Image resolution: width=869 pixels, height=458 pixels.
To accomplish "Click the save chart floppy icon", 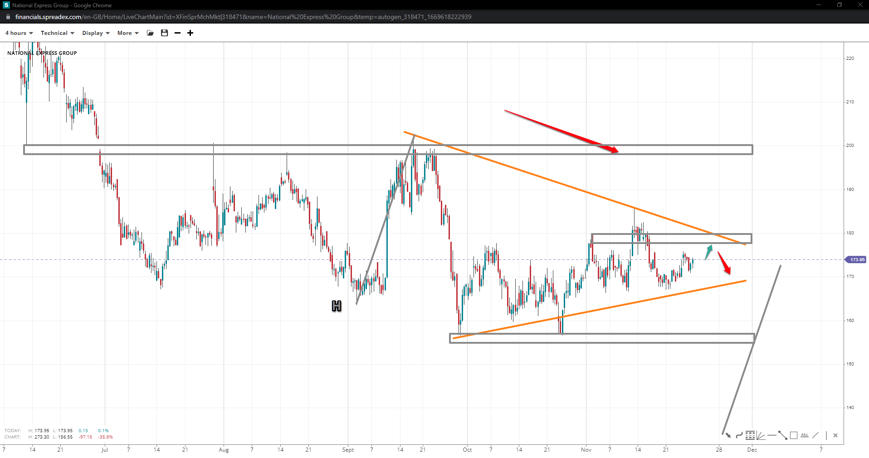I will (164, 33).
